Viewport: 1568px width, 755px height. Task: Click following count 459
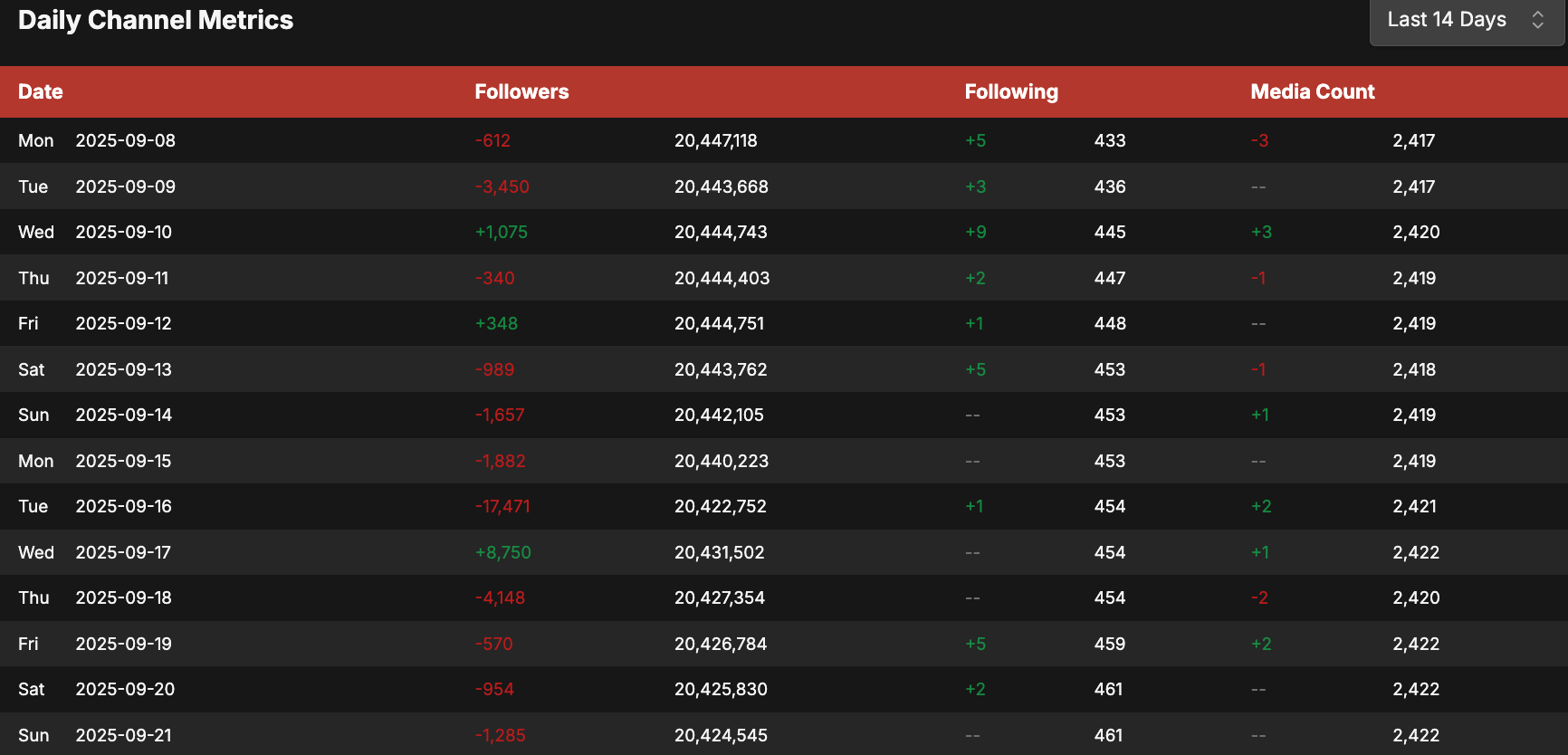(x=1109, y=644)
